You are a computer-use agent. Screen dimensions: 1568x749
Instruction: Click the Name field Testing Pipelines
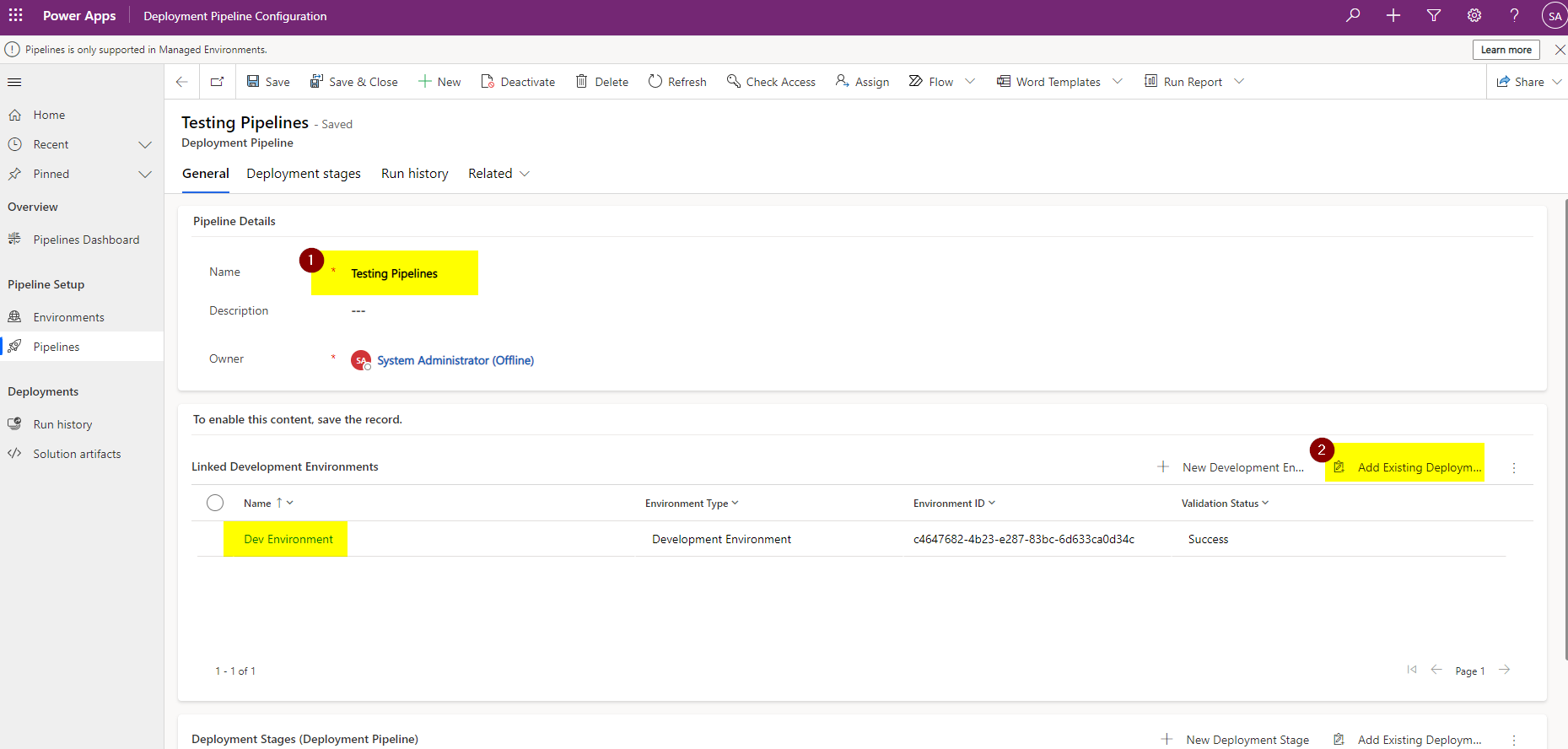[x=394, y=273]
